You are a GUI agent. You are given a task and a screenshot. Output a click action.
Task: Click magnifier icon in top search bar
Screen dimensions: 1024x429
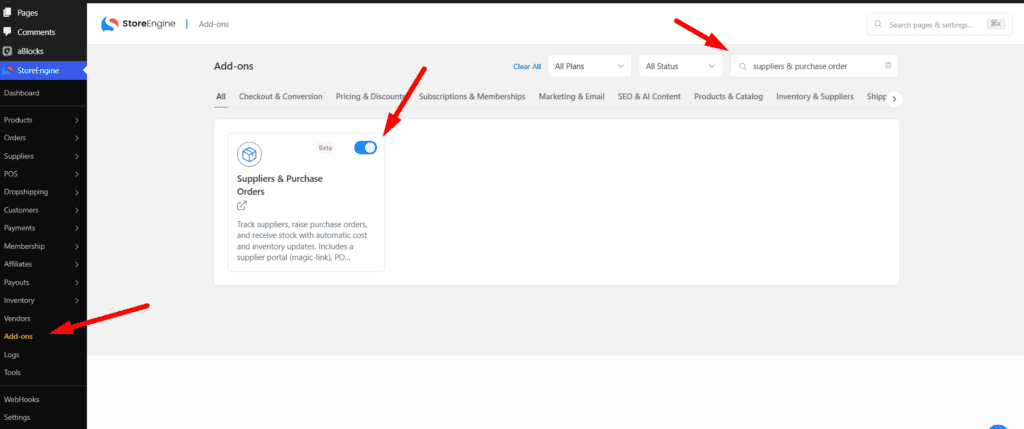pyautogui.click(x=879, y=25)
